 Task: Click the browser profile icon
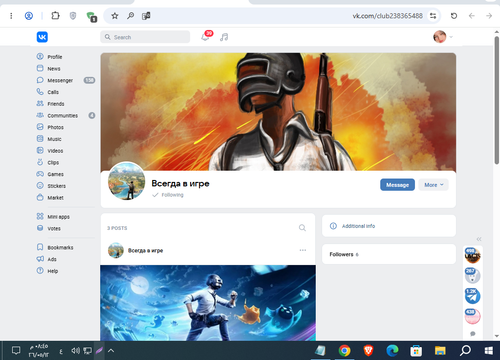pyautogui.click(x=29, y=16)
